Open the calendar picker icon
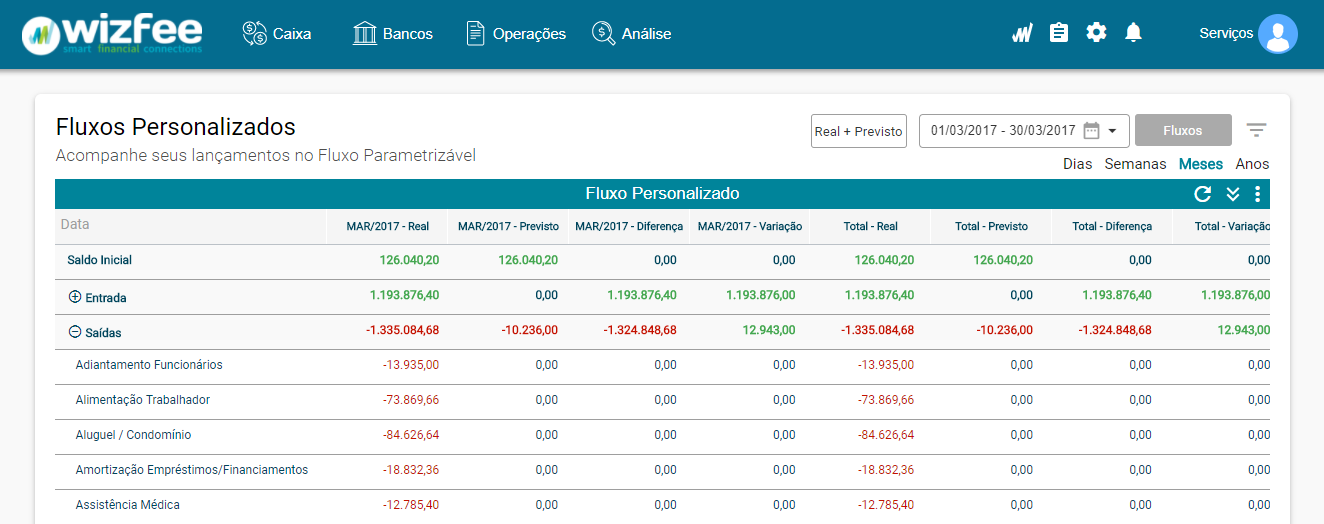 [1091, 130]
